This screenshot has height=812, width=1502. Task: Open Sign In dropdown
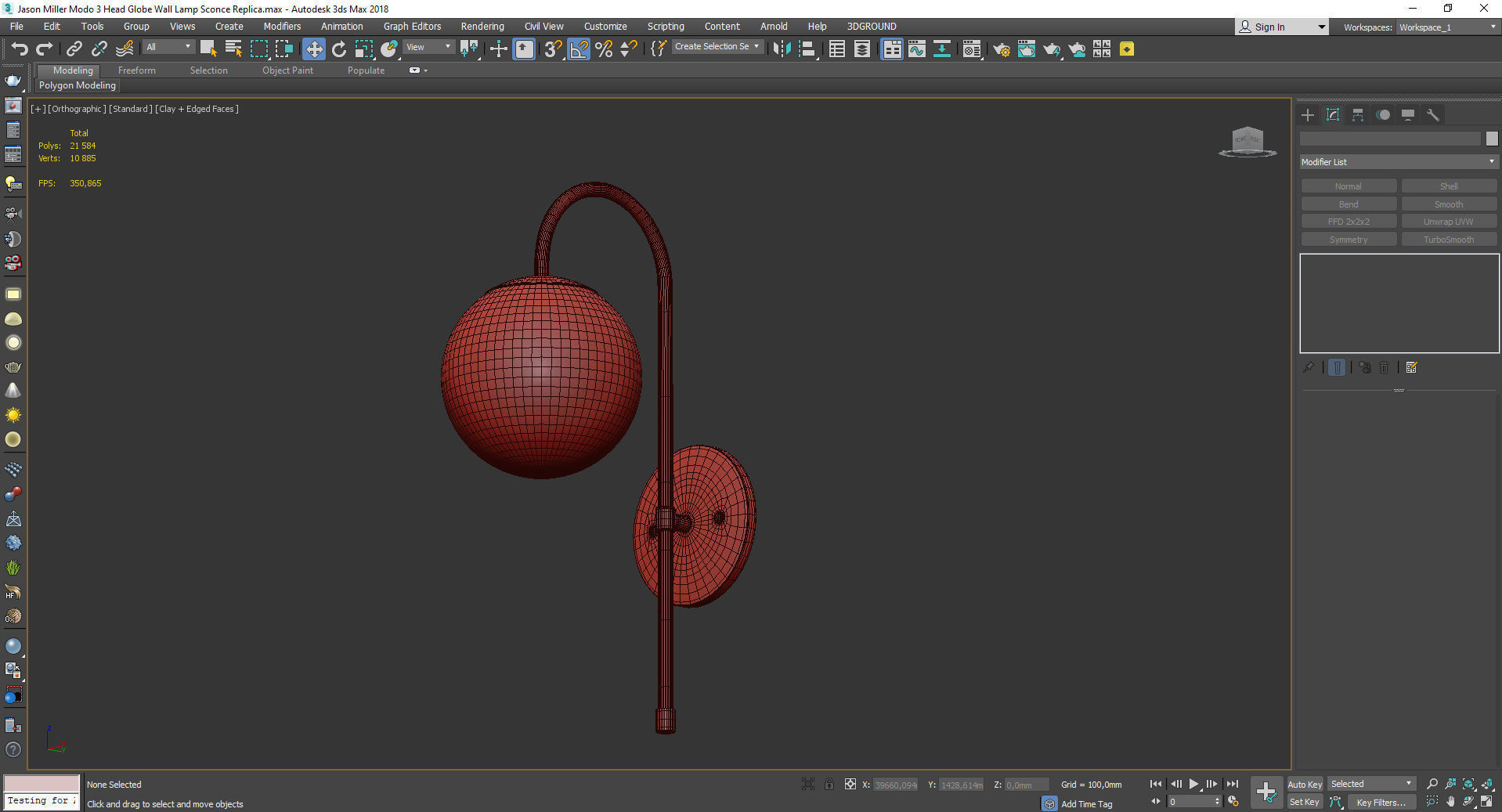point(1283,27)
